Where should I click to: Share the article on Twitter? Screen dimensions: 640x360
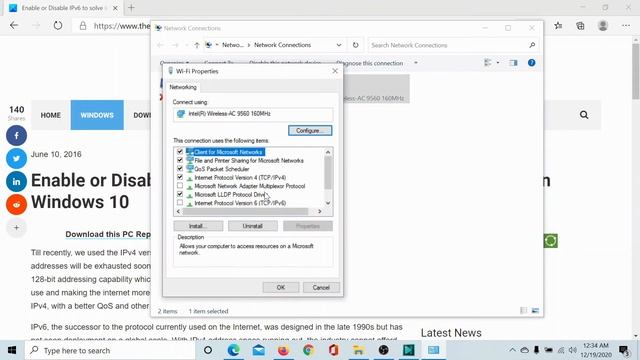pos(16,158)
